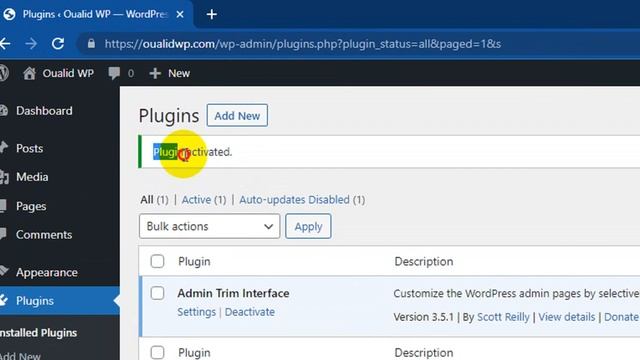Image resolution: width=640 pixels, height=360 pixels.
Task: Filter plugins by All
Action: click(x=147, y=200)
